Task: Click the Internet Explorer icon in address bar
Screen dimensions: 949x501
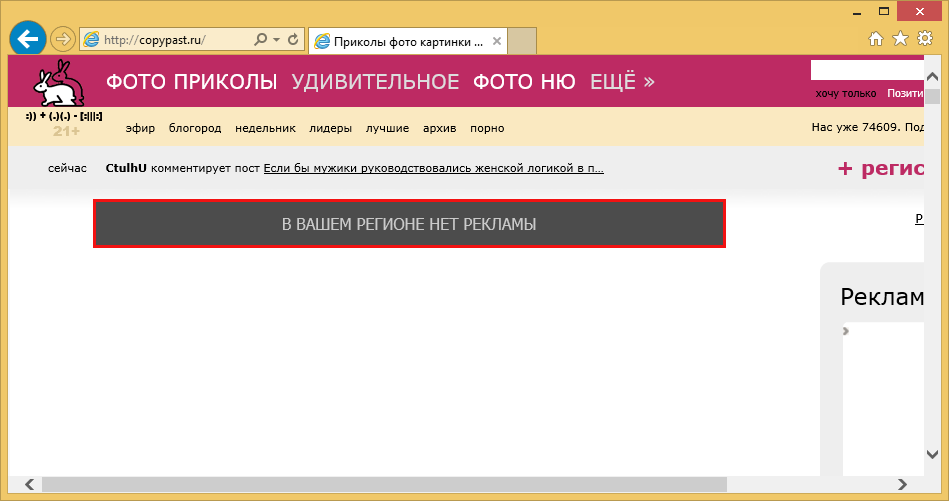Action: (x=91, y=40)
